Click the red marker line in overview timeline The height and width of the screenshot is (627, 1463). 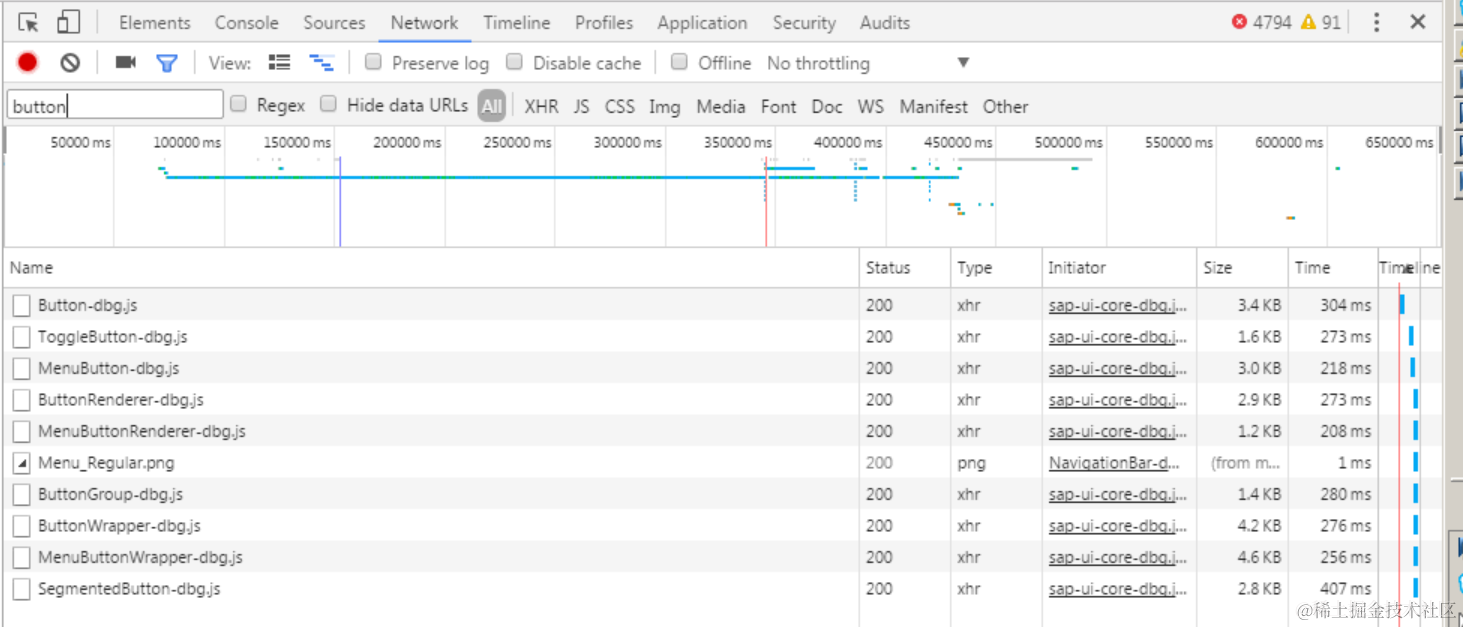766,200
